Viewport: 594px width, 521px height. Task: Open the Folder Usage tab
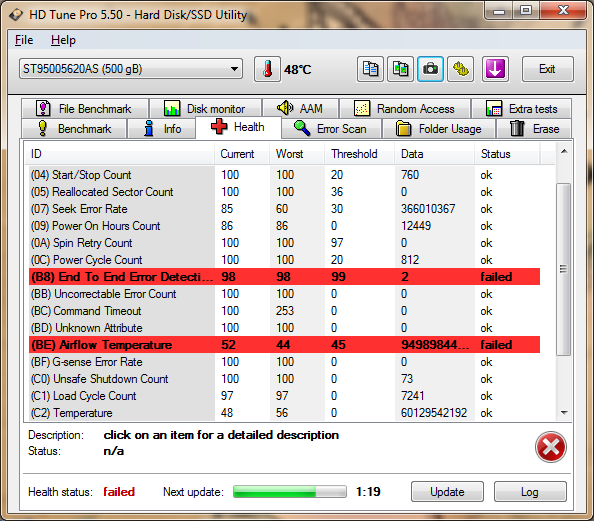tap(439, 128)
